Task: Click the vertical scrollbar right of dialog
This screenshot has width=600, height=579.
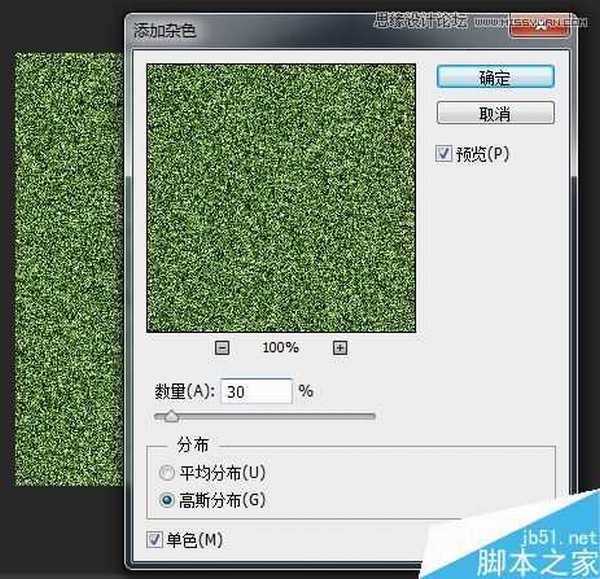Action: (x=573, y=300)
